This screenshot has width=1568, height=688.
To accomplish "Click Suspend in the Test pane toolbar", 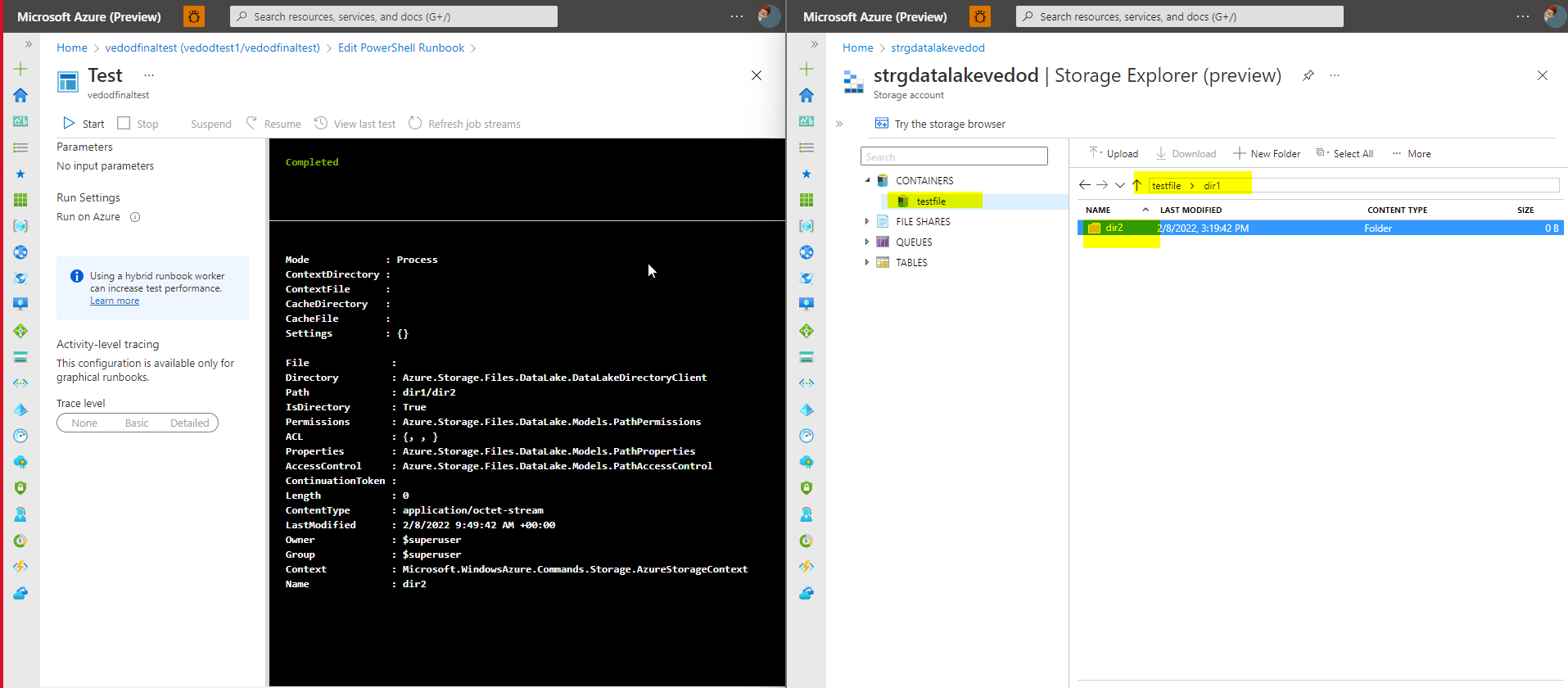I will click(x=210, y=124).
